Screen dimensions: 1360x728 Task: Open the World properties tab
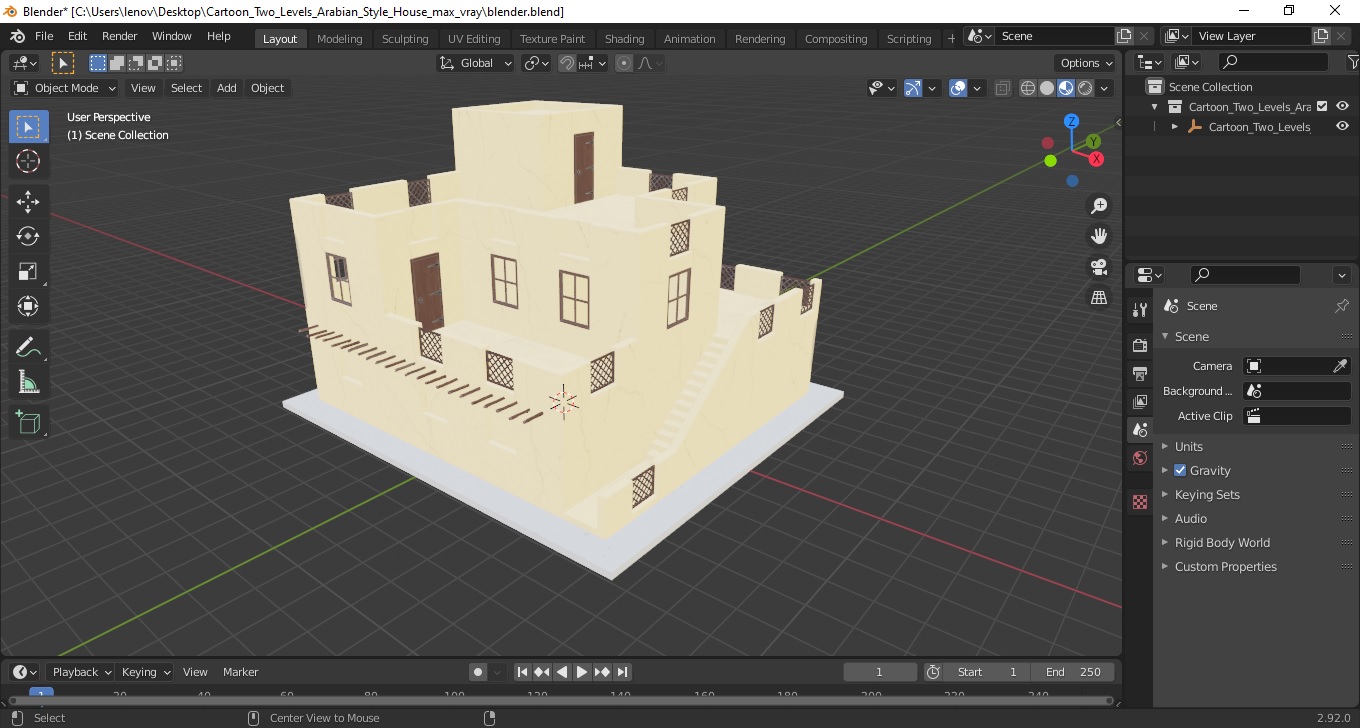coord(1140,458)
